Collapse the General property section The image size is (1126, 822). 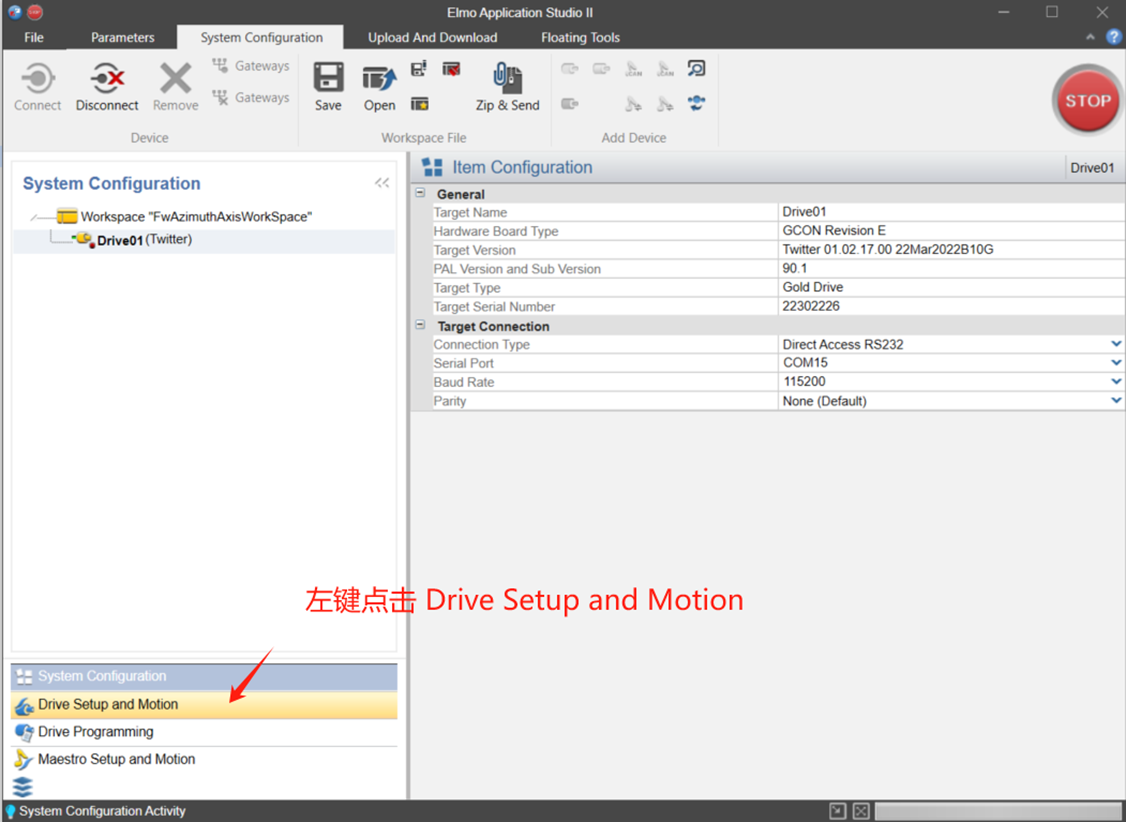pyautogui.click(x=421, y=193)
